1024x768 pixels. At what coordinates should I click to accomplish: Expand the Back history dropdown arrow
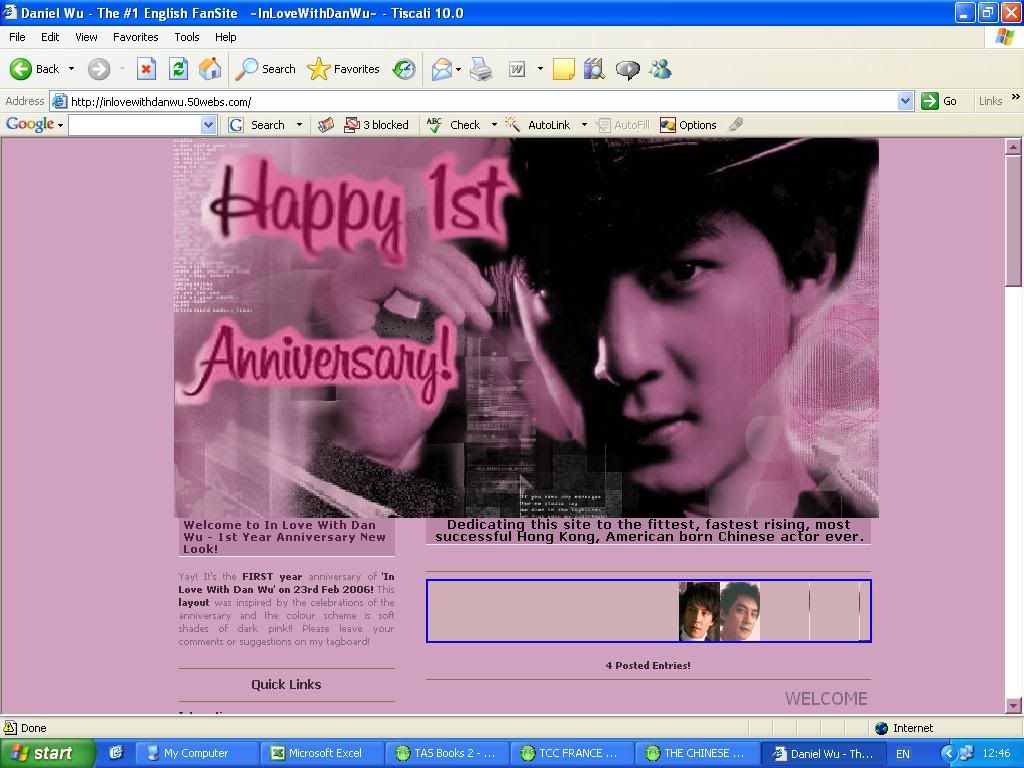[71, 69]
